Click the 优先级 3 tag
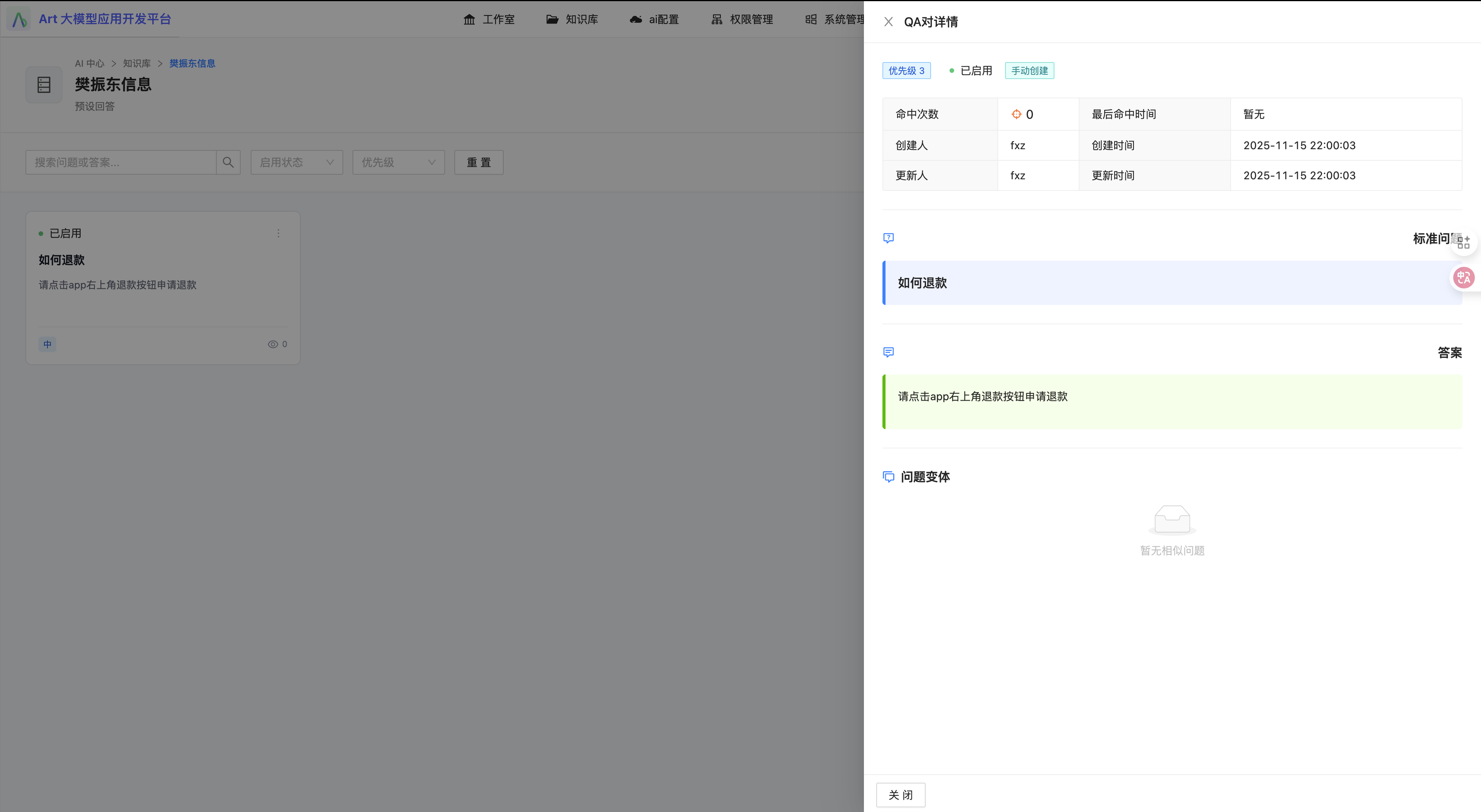This screenshot has width=1481, height=812. 906,71
